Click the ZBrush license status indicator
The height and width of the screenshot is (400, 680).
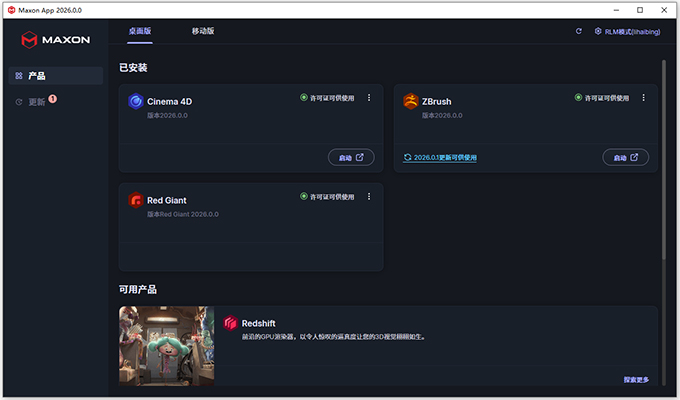click(602, 98)
